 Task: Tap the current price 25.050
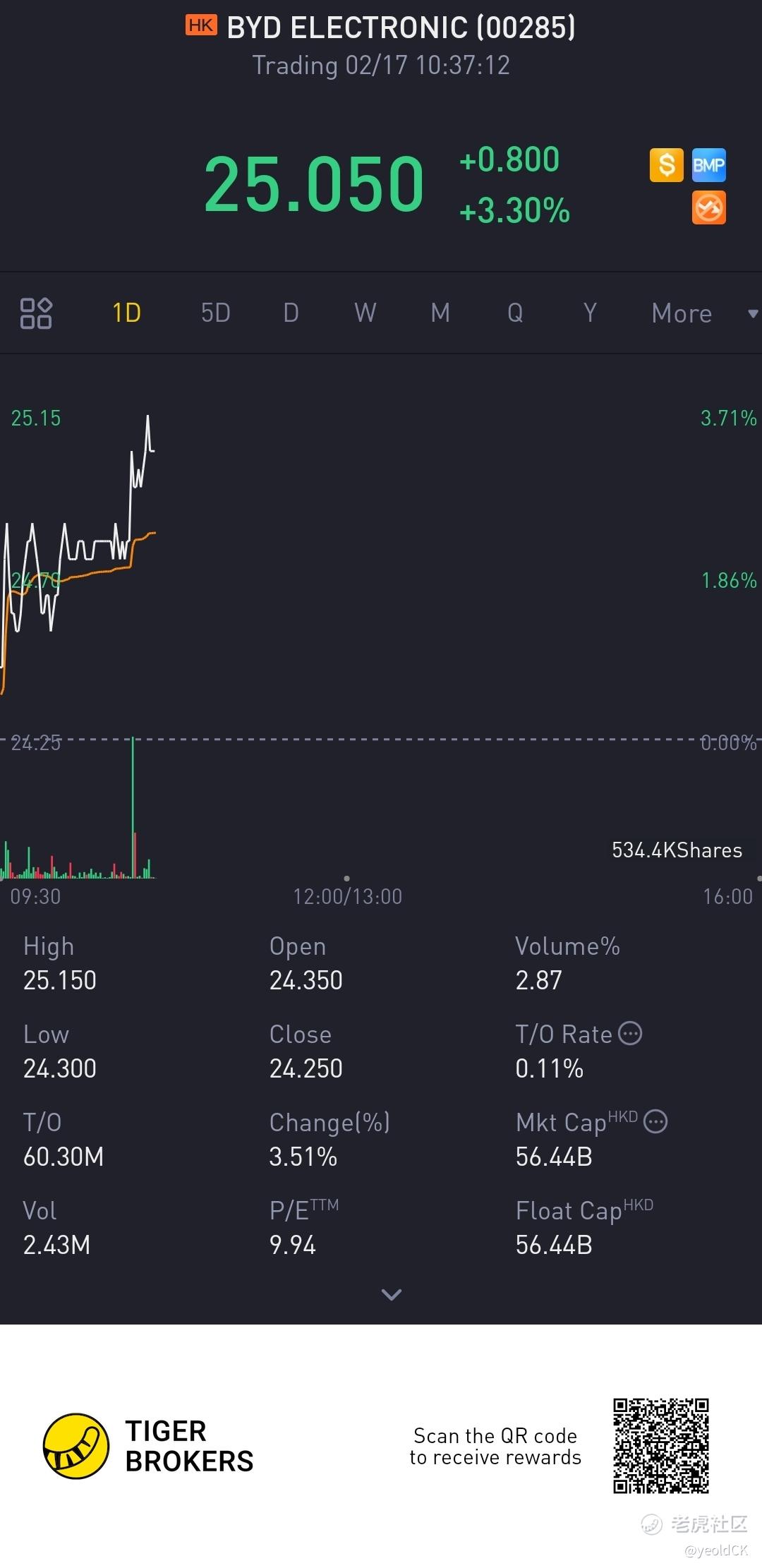tap(314, 183)
